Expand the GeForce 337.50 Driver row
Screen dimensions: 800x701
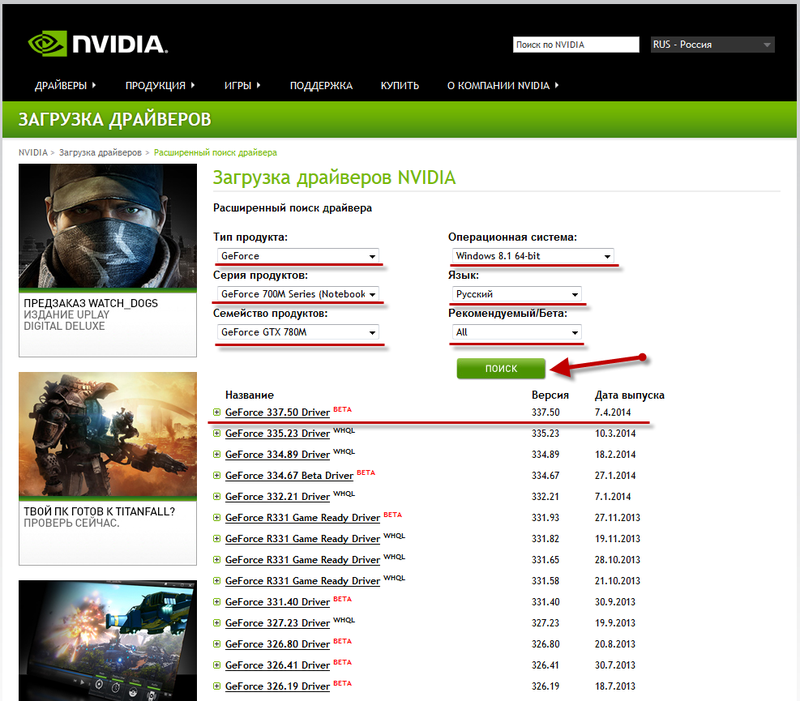pyautogui.click(x=217, y=412)
